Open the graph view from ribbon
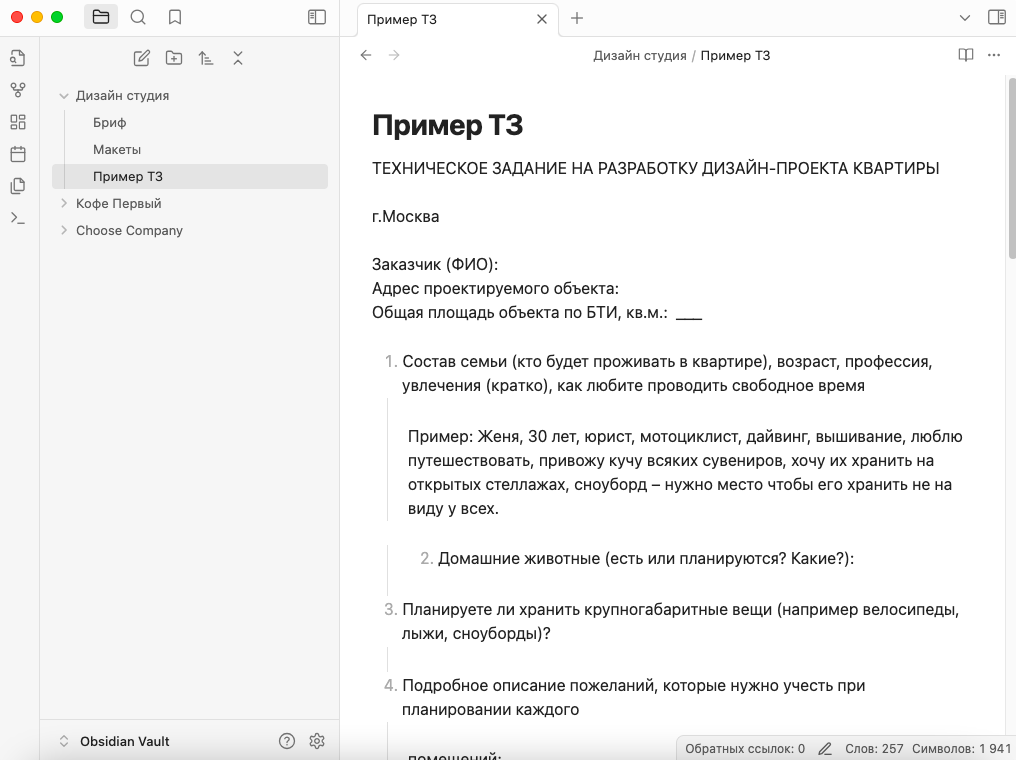1016x760 pixels. pos(17,90)
